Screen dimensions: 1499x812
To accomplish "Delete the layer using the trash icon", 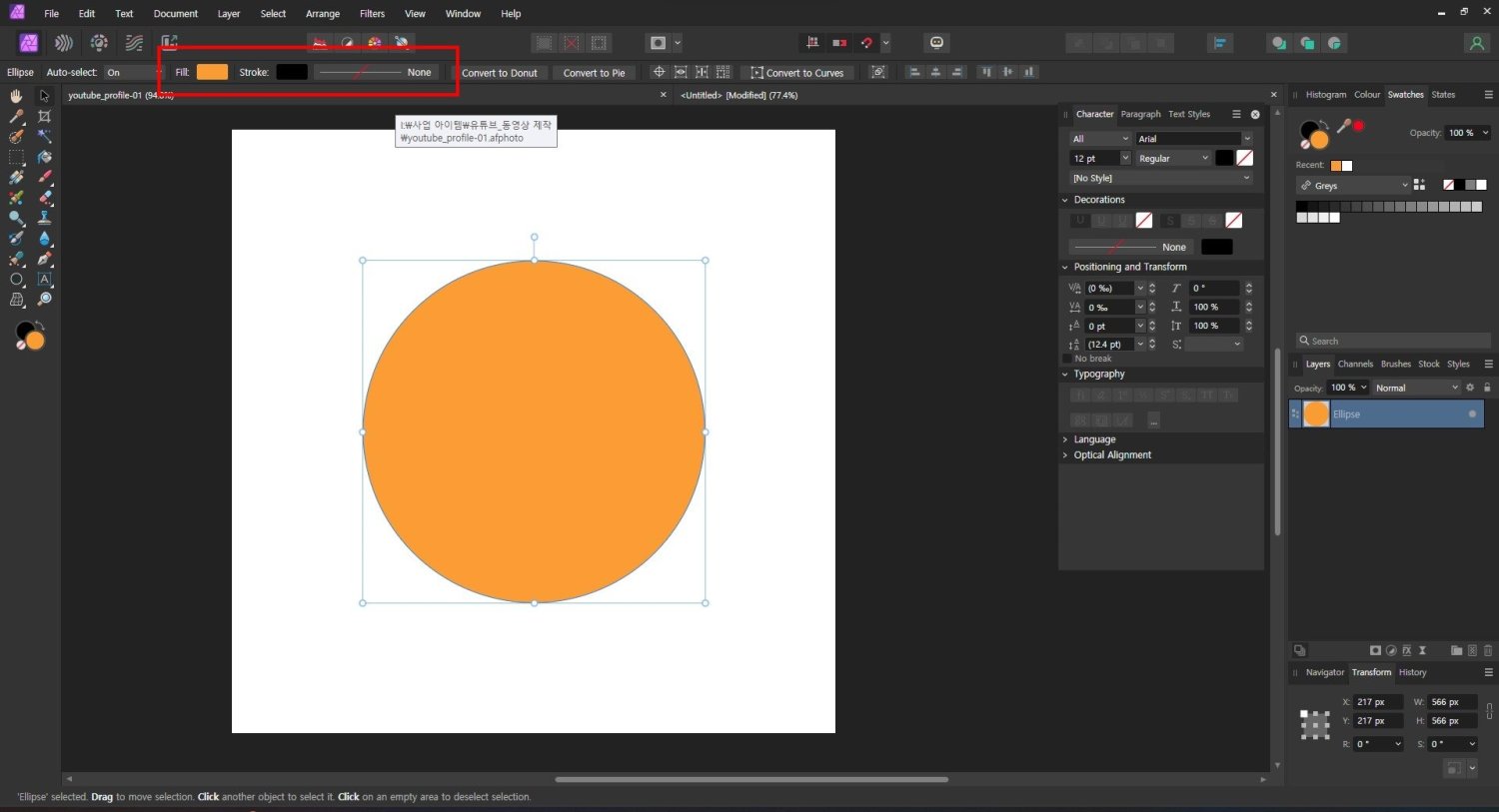I will point(1487,650).
